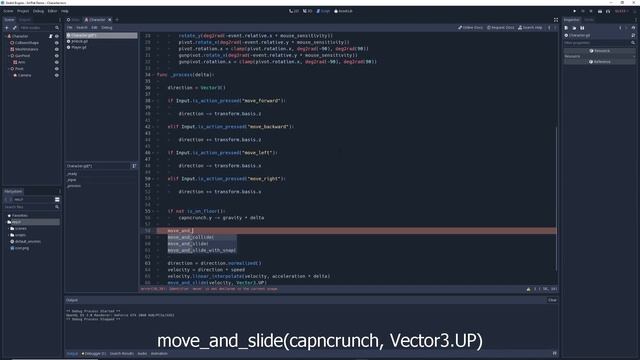The width and height of the screenshot is (640, 360).
Task: Open the Debugger bottom panel
Action: coord(94,353)
